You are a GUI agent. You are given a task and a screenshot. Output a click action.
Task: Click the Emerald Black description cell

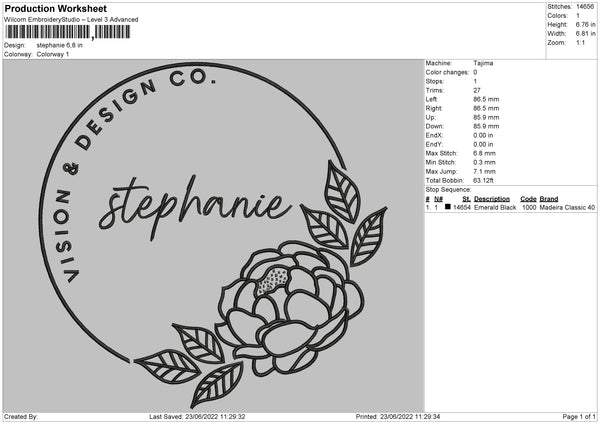495,207
